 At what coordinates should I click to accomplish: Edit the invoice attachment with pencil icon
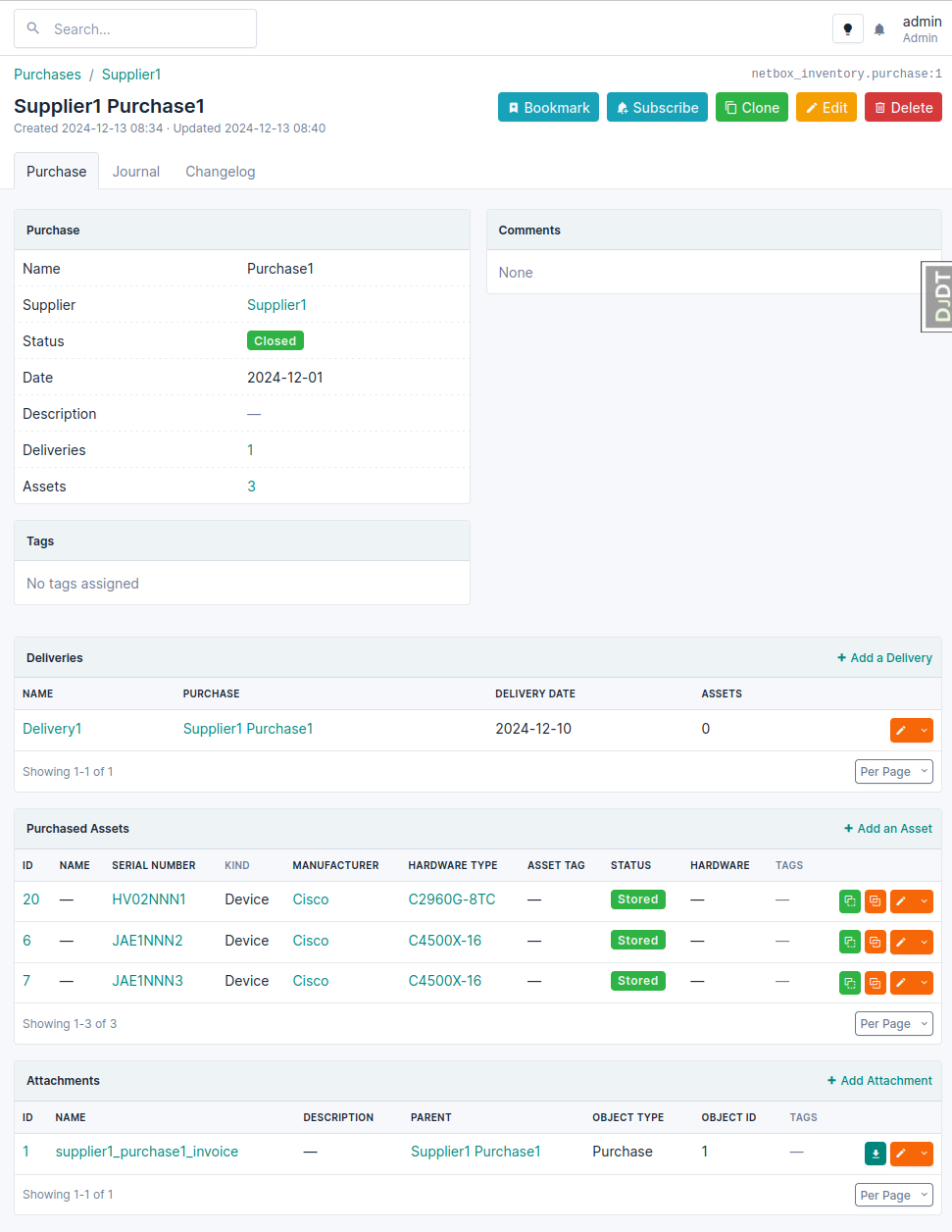pyautogui.click(x=901, y=1154)
